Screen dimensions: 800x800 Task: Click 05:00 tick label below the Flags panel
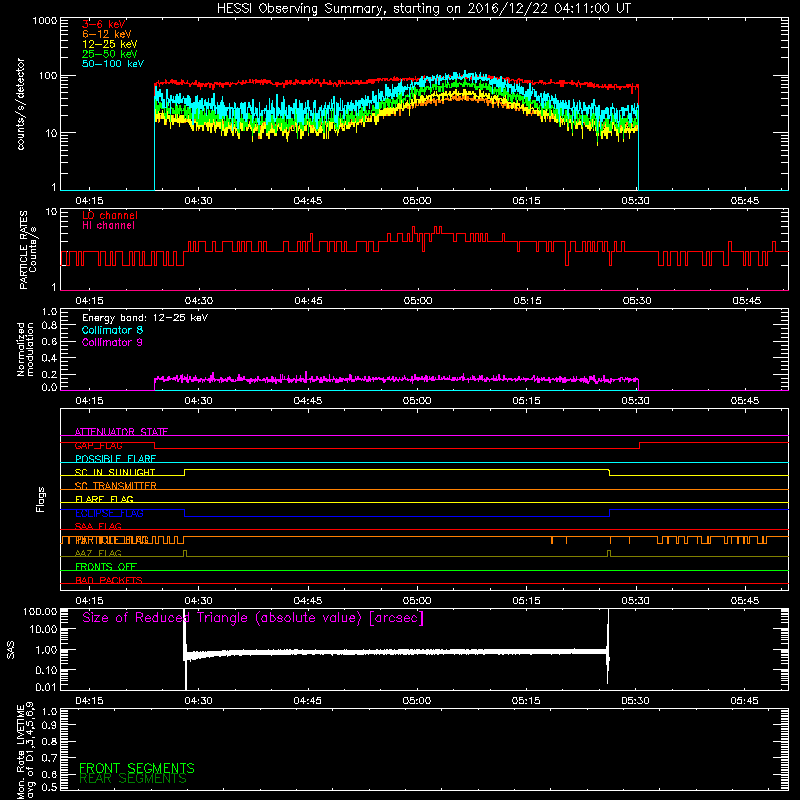pos(417,601)
